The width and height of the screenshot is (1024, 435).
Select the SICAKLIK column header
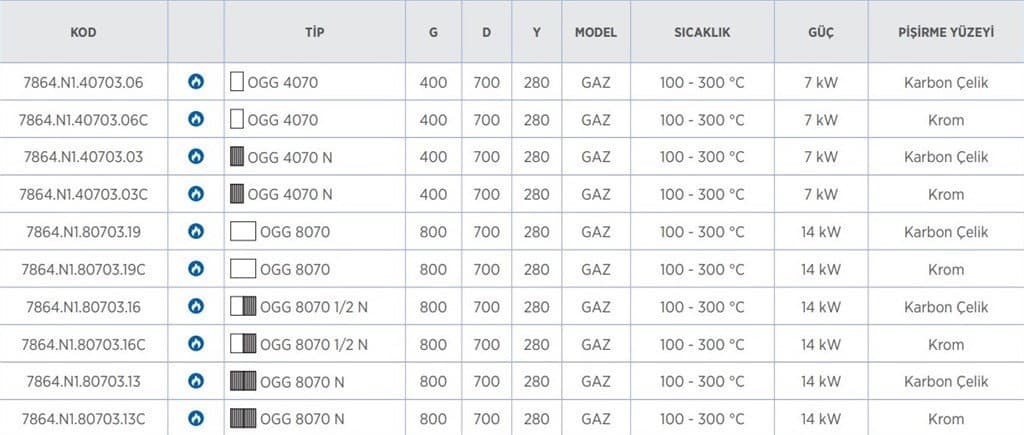(x=702, y=32)
